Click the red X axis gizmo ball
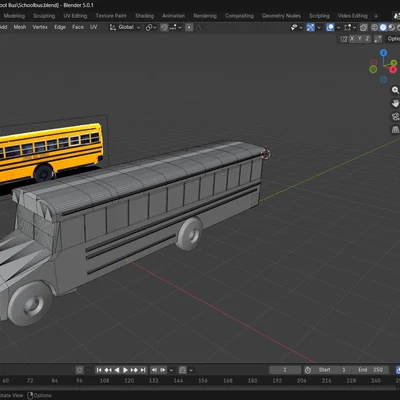Screen dimensions: 400x400 coord(393,69)
